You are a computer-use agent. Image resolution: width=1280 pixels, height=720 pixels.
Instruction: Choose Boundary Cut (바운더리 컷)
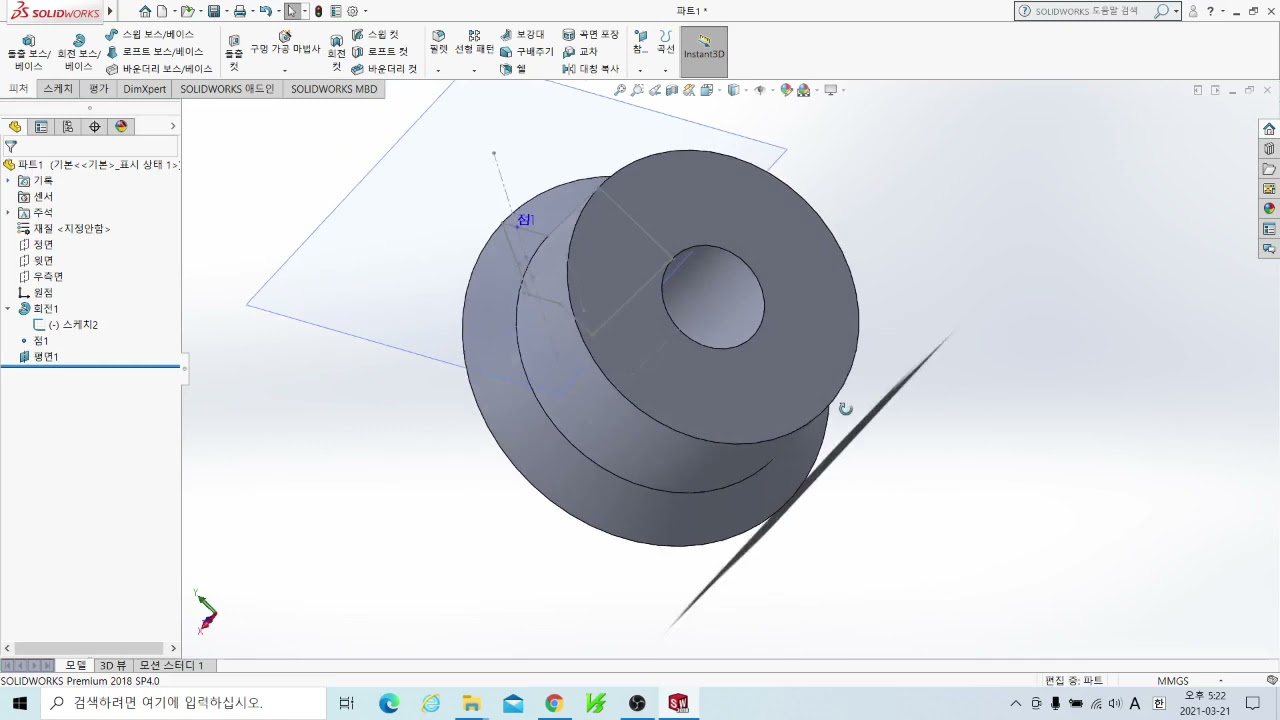pos(384,69)
